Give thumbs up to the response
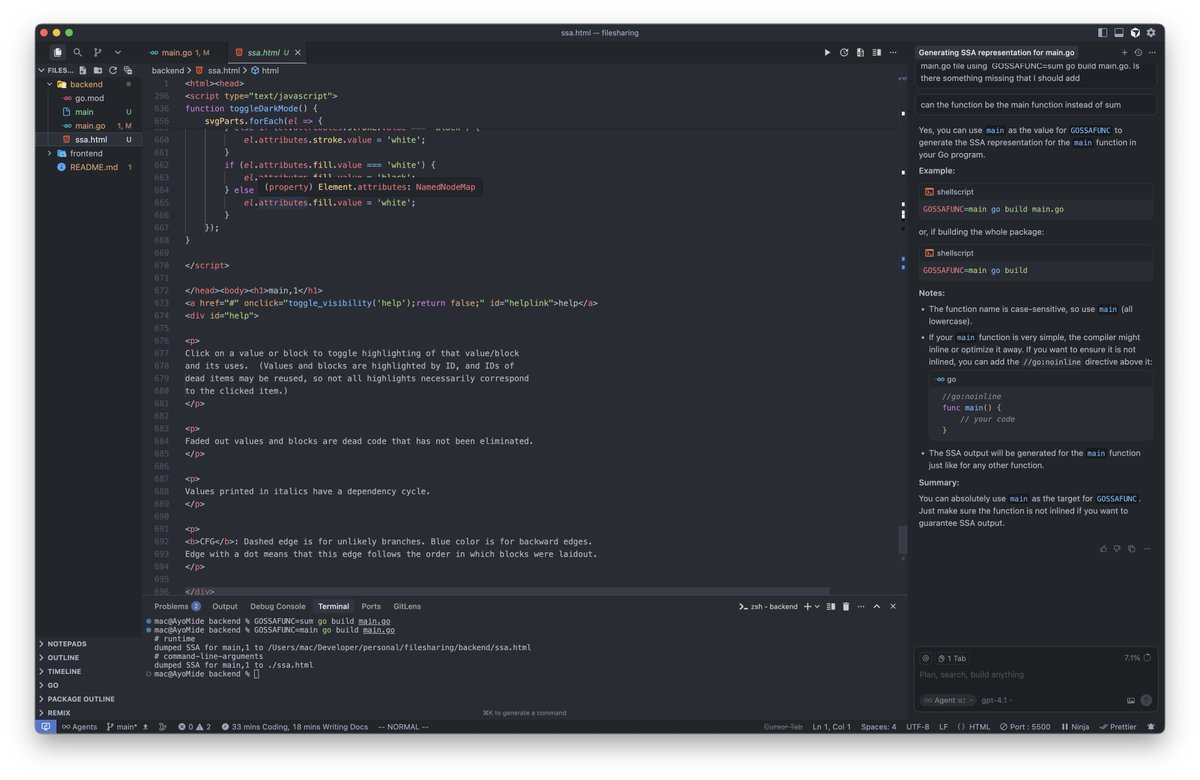The height and width of the screenshot is (780, 1200). click(x=1104, y=548)
